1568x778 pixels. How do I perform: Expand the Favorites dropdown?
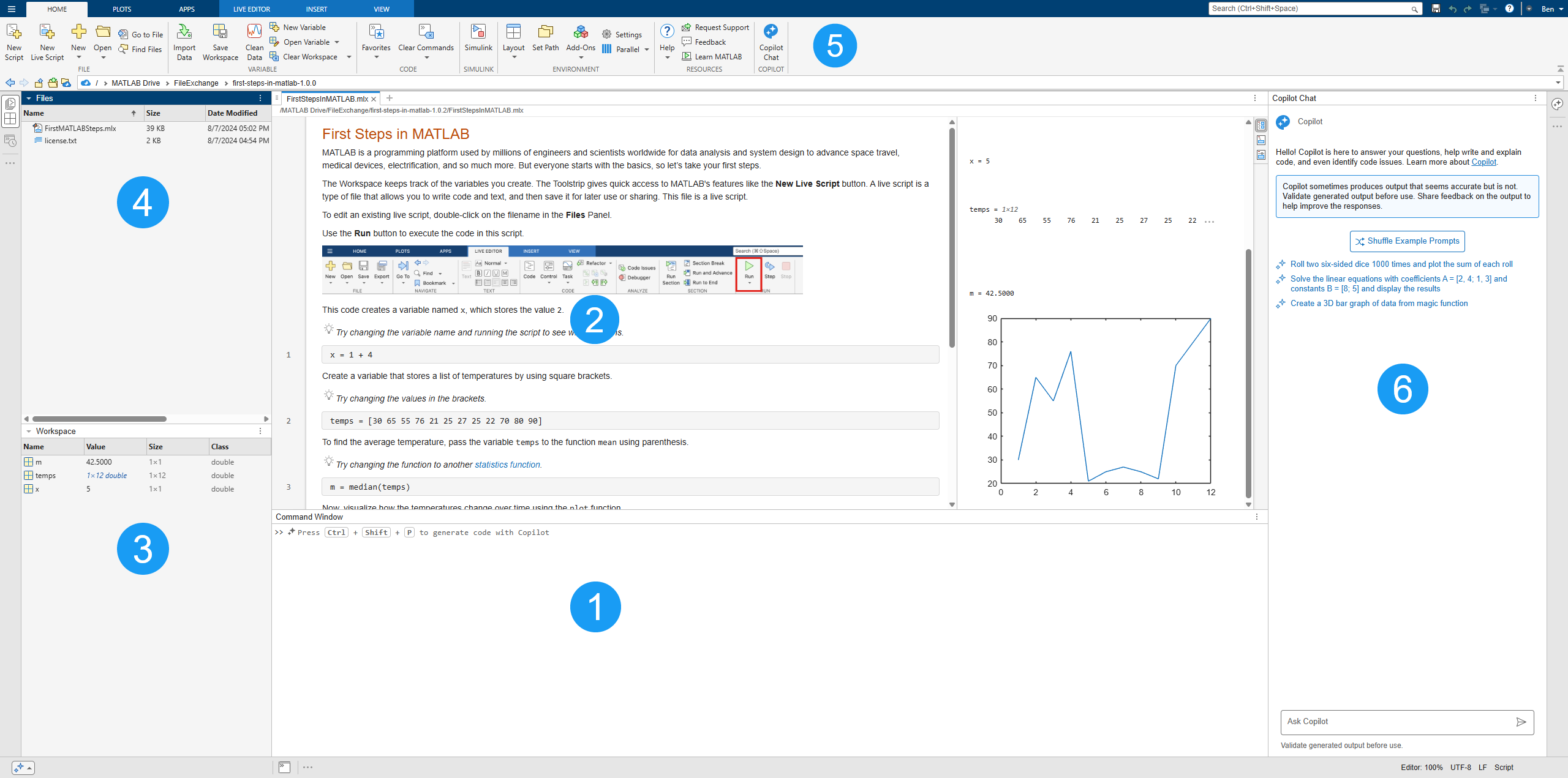(376, 58)
